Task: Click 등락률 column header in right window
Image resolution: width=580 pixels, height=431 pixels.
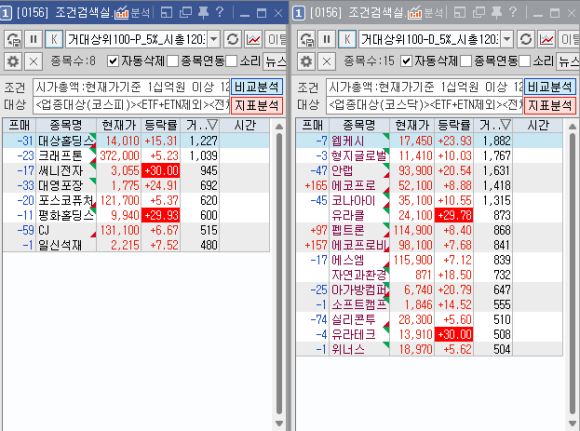Action: point(454,125)
